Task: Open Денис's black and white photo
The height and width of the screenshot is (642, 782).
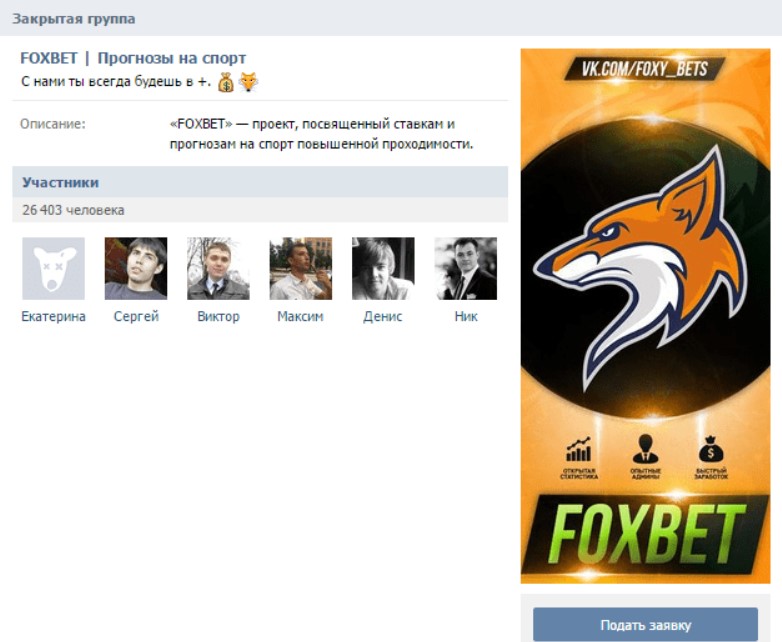Action: (383, 268)
